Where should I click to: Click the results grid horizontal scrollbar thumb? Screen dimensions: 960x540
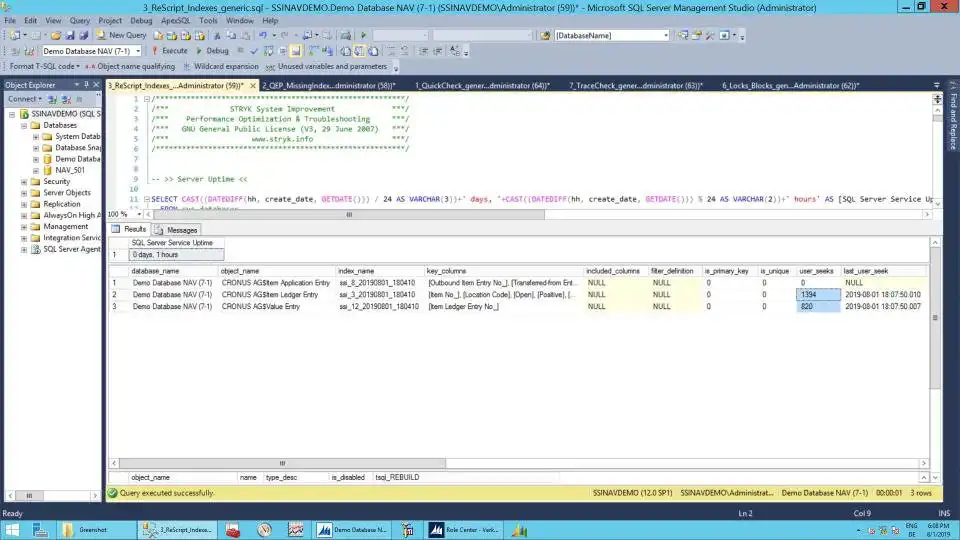pyautogui.click(x=282, y=463)
